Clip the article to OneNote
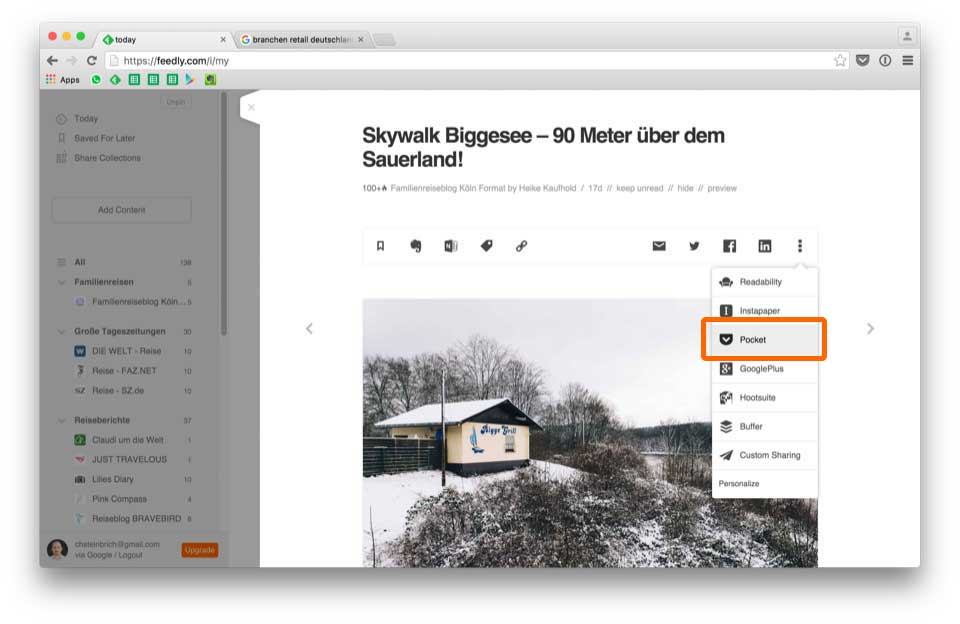Viewport: 960px width, 624px height. pyautogui.click(x=451, y=246)
